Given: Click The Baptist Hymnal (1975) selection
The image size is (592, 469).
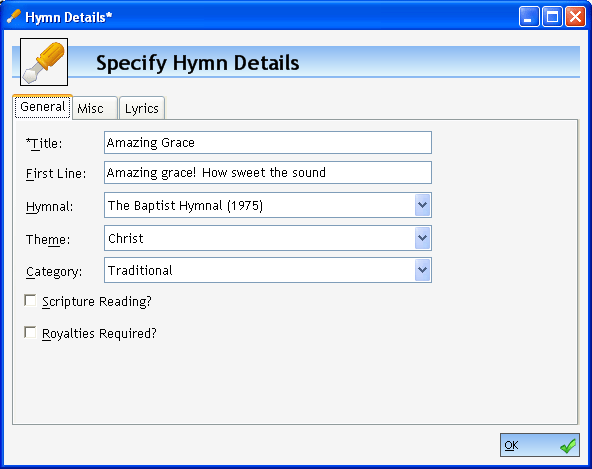Looking at the screenshot, I should click(x=185, y=205).
